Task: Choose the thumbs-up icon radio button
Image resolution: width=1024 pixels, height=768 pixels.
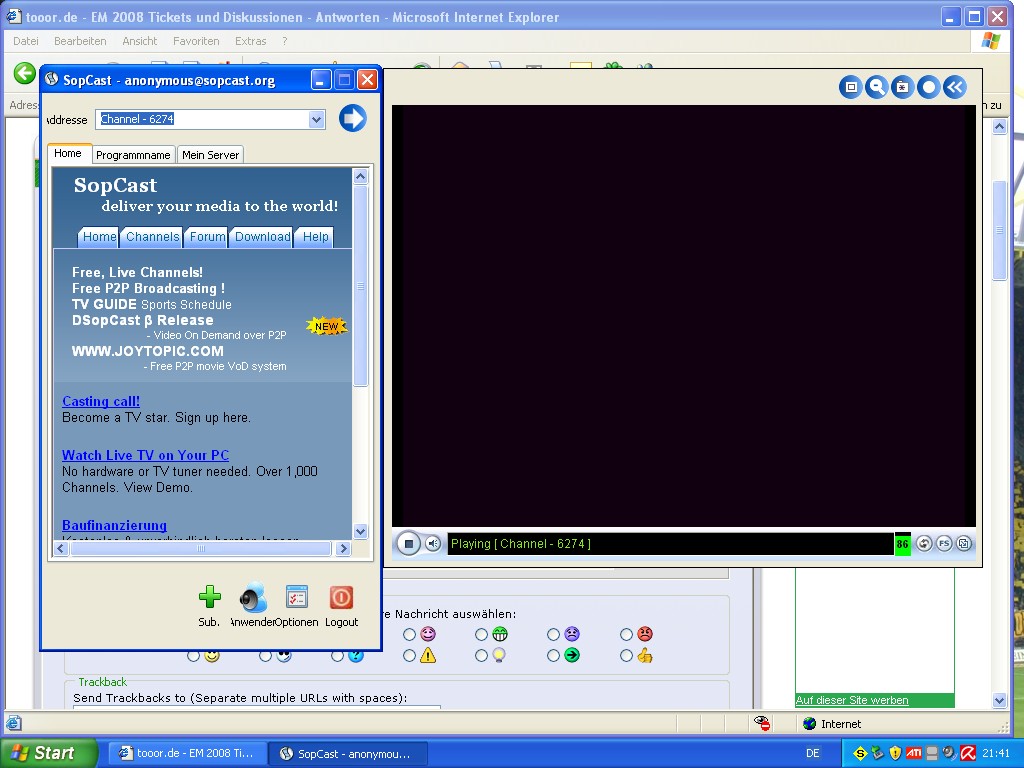Action: pos(627,656)
